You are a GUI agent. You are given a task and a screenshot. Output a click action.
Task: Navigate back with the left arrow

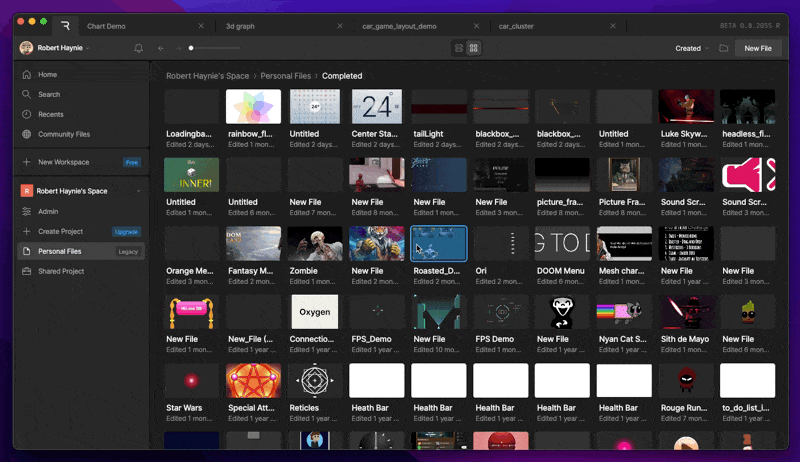[161, 48]
